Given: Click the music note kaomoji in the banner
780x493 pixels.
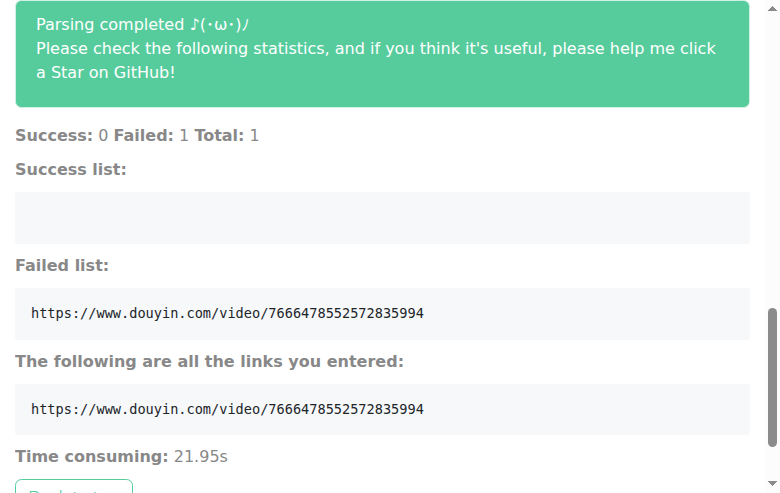Looking at the screenshot, I should tap(219, 24).
